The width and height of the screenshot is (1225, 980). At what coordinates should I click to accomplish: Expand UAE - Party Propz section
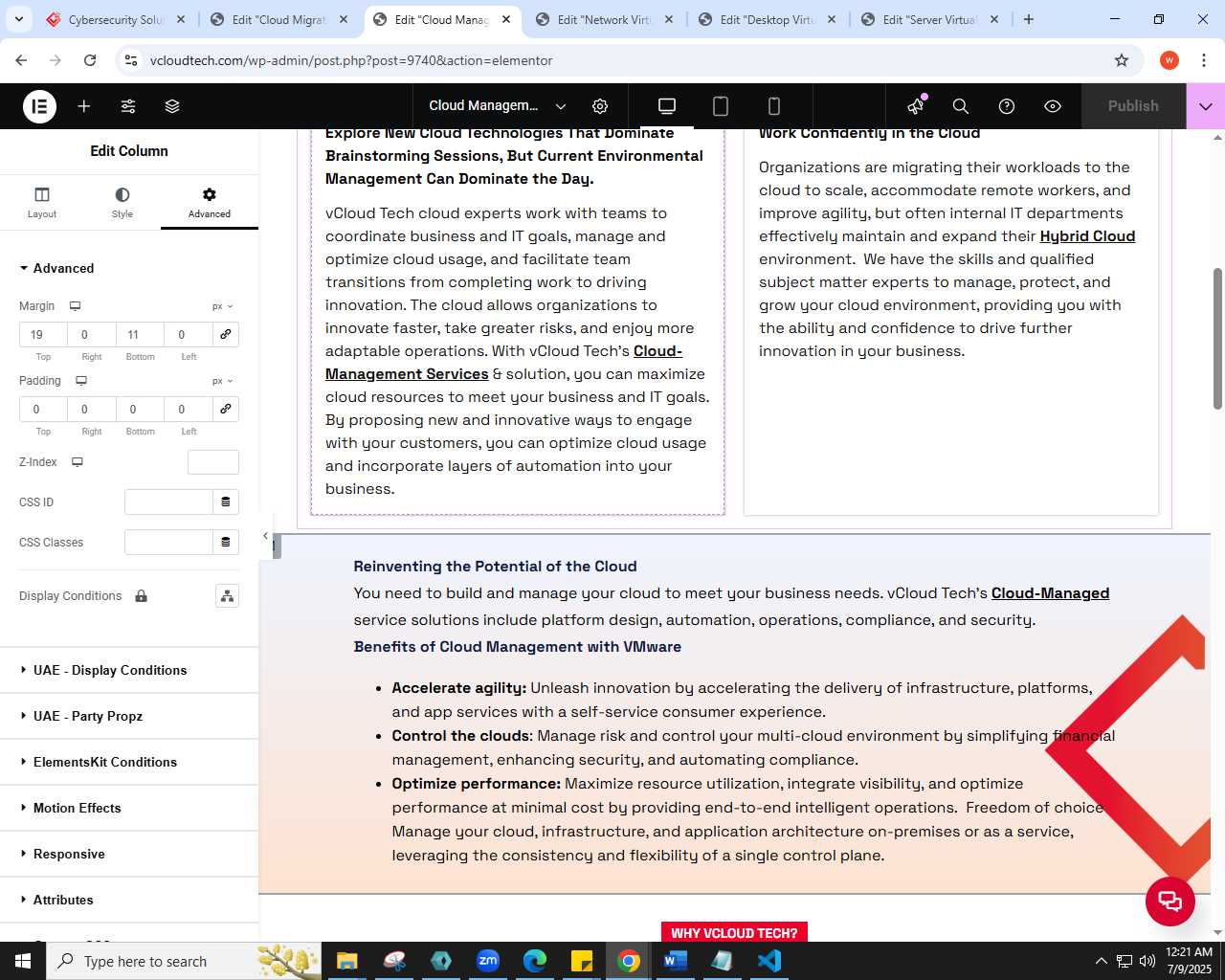(x=129, y=716)
